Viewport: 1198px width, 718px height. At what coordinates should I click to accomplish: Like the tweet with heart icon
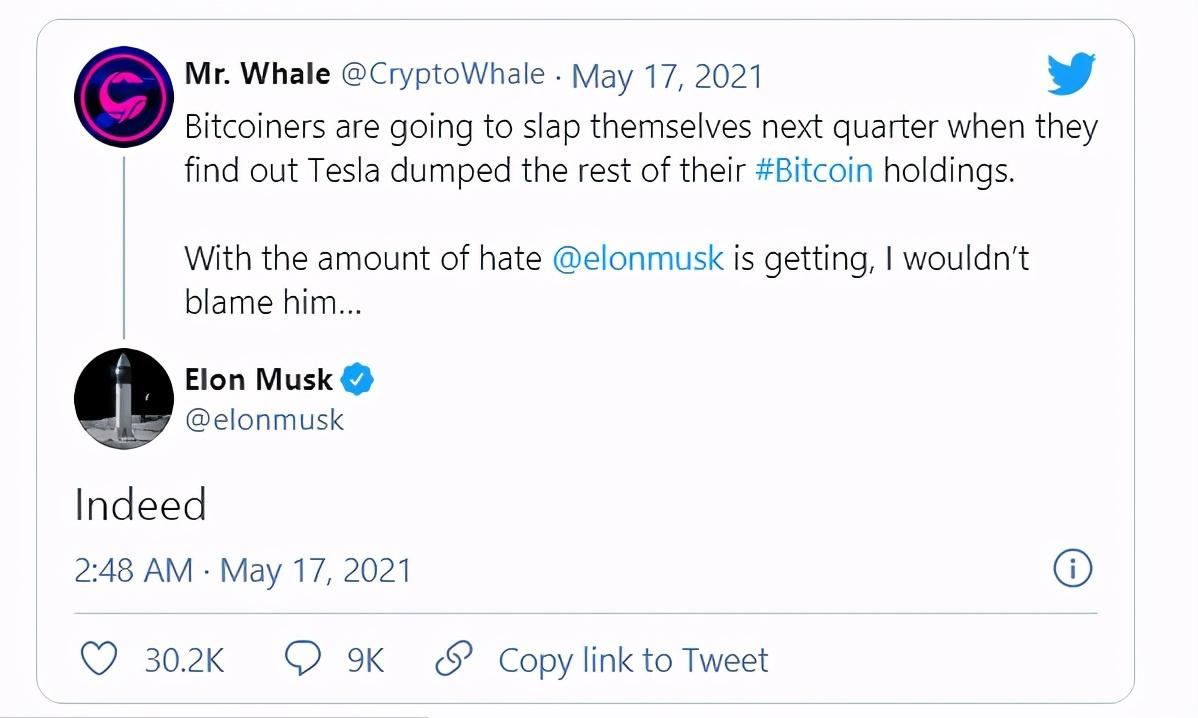point(98,660)
